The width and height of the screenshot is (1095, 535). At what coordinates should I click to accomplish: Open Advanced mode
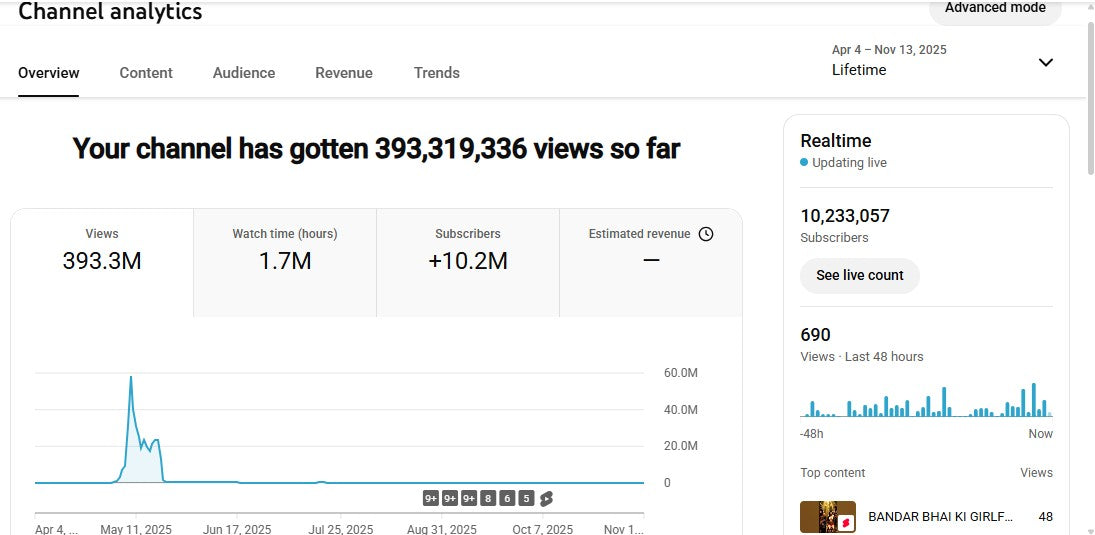tap(994, 8)
